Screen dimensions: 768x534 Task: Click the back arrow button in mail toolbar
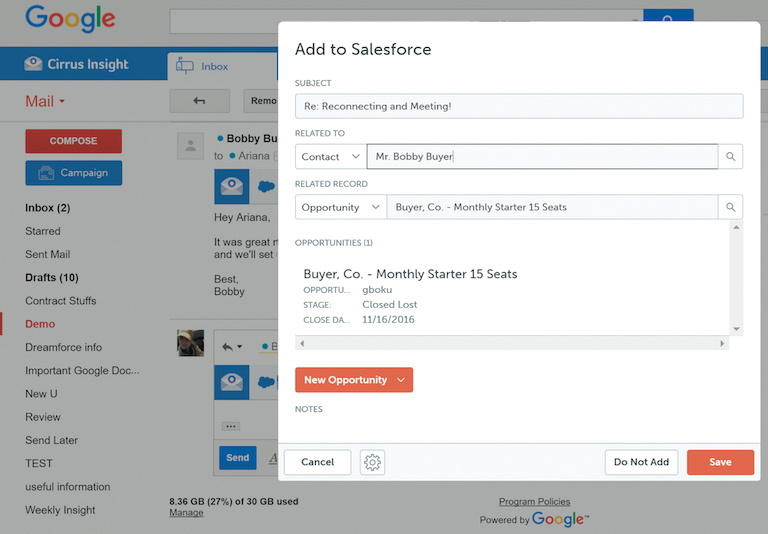[199, 101]
